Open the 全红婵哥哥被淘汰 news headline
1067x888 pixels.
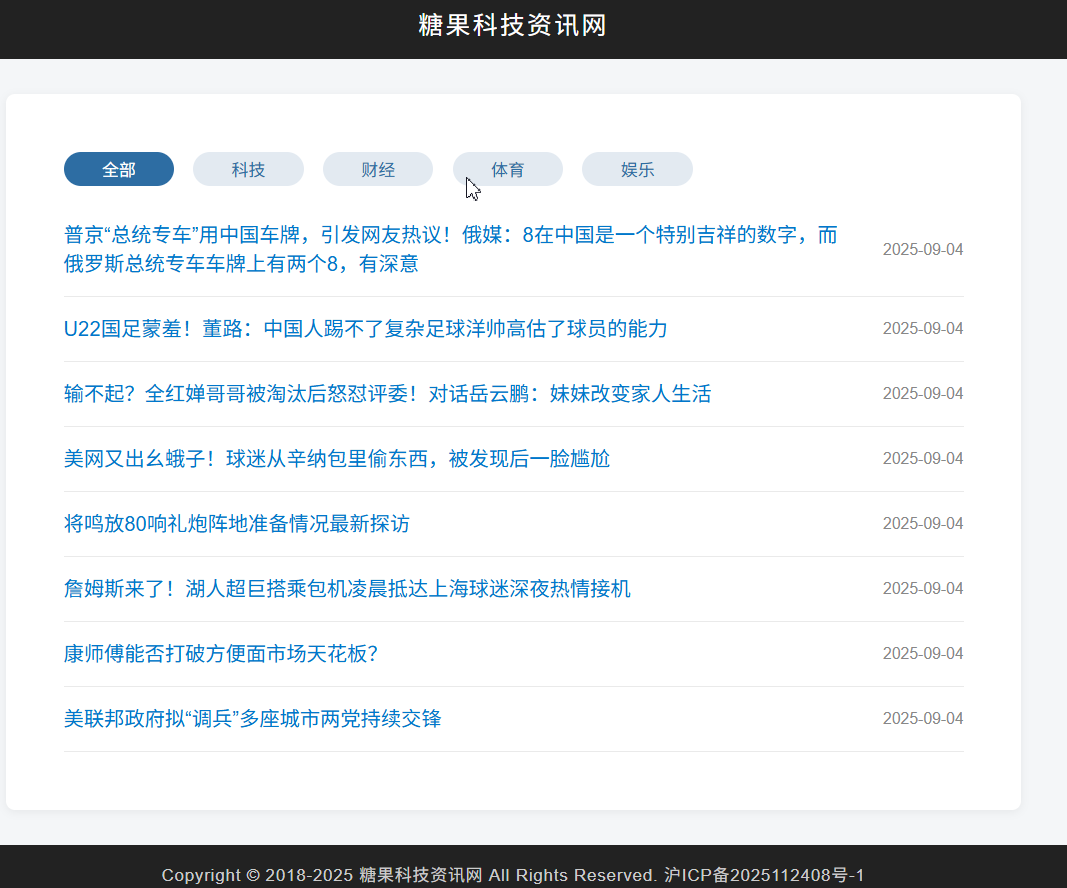[387, 394]
